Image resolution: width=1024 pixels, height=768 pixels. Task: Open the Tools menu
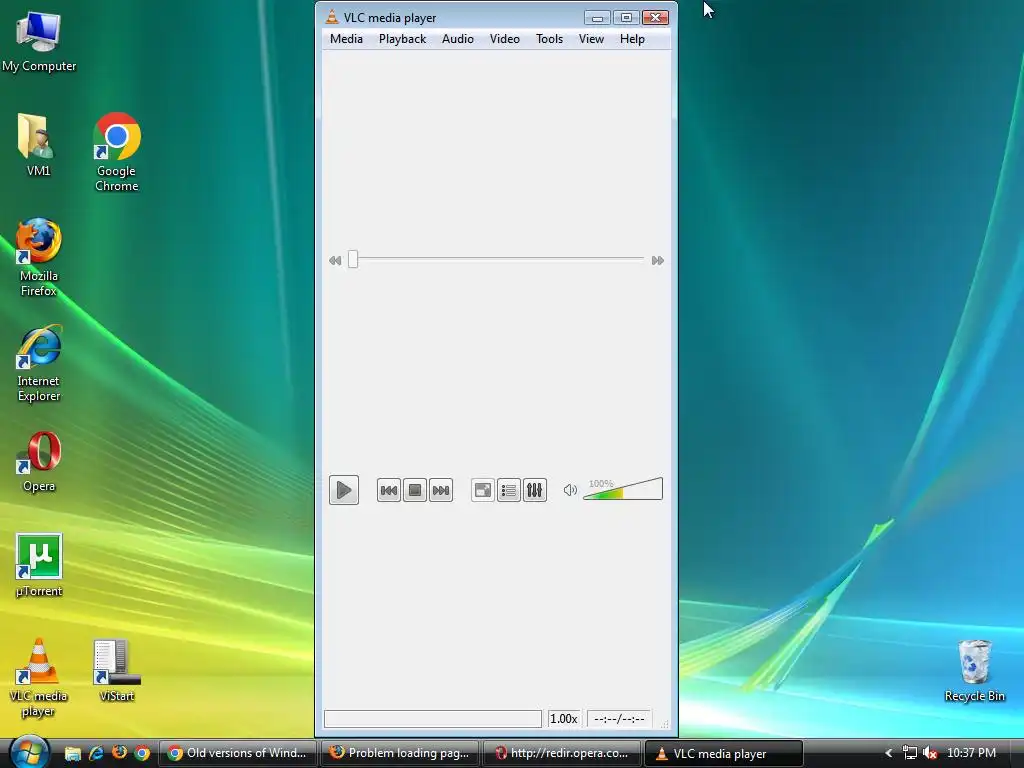[549, 39]
